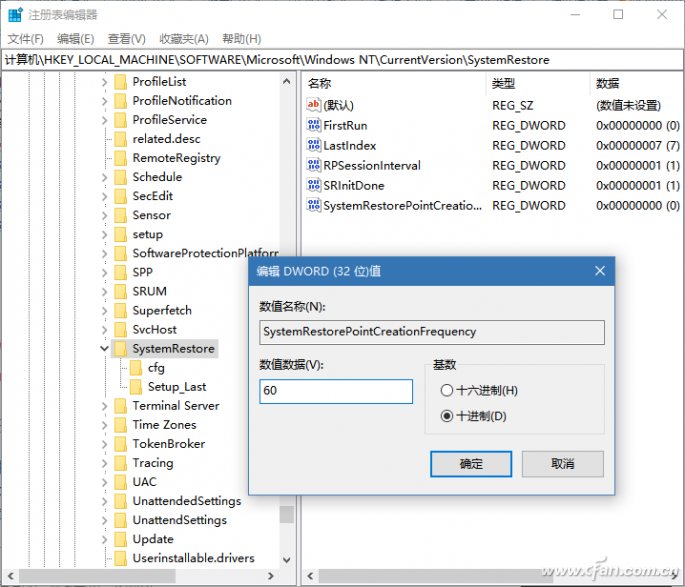
Task: Click the Sensor folder icon
Action: [120, 215]
